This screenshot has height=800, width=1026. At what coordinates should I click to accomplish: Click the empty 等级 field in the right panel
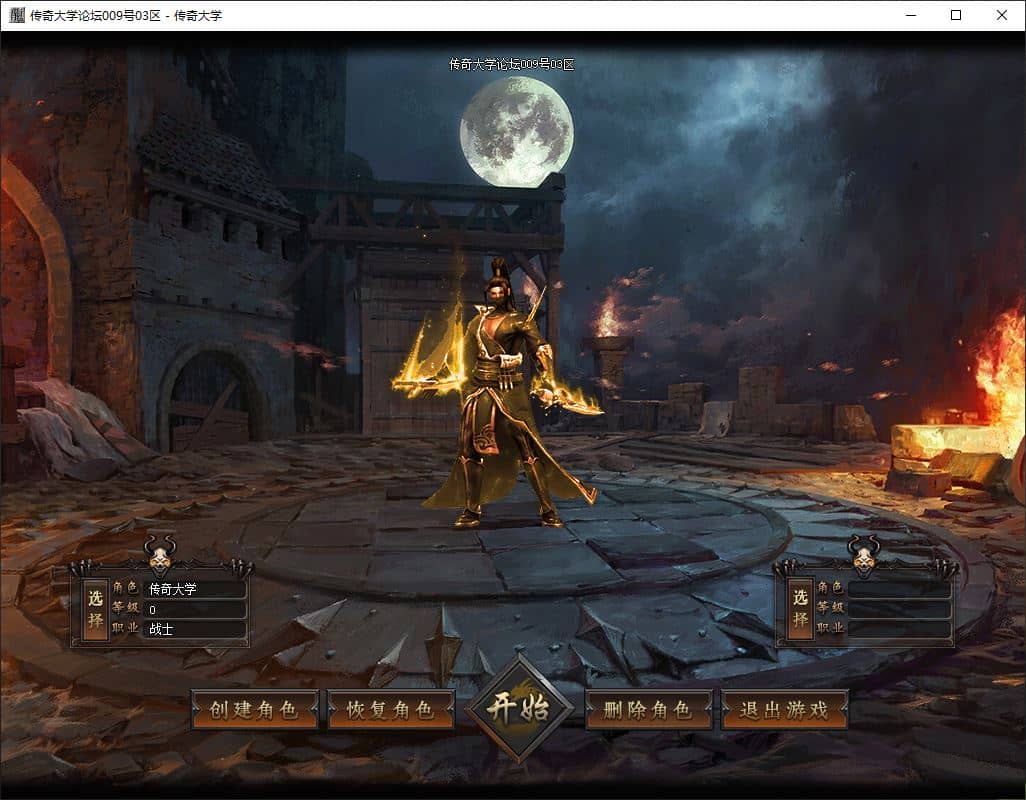point(899,608)
